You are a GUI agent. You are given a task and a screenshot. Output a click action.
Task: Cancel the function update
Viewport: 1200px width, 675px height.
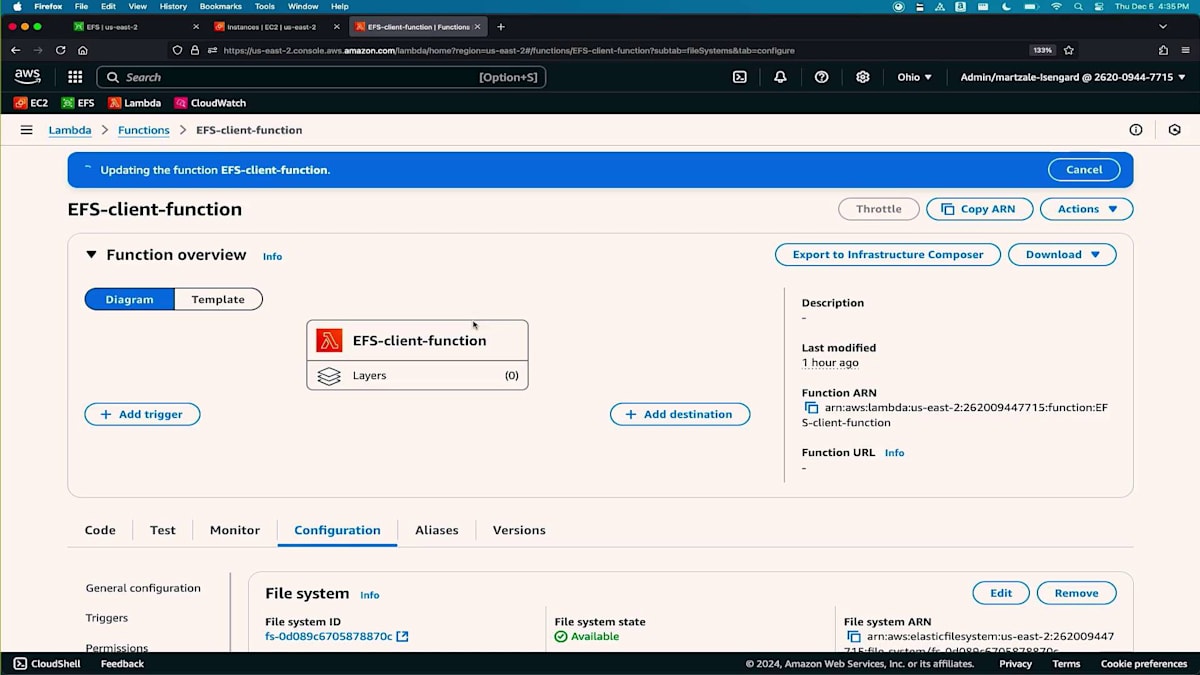(1084, 170)
